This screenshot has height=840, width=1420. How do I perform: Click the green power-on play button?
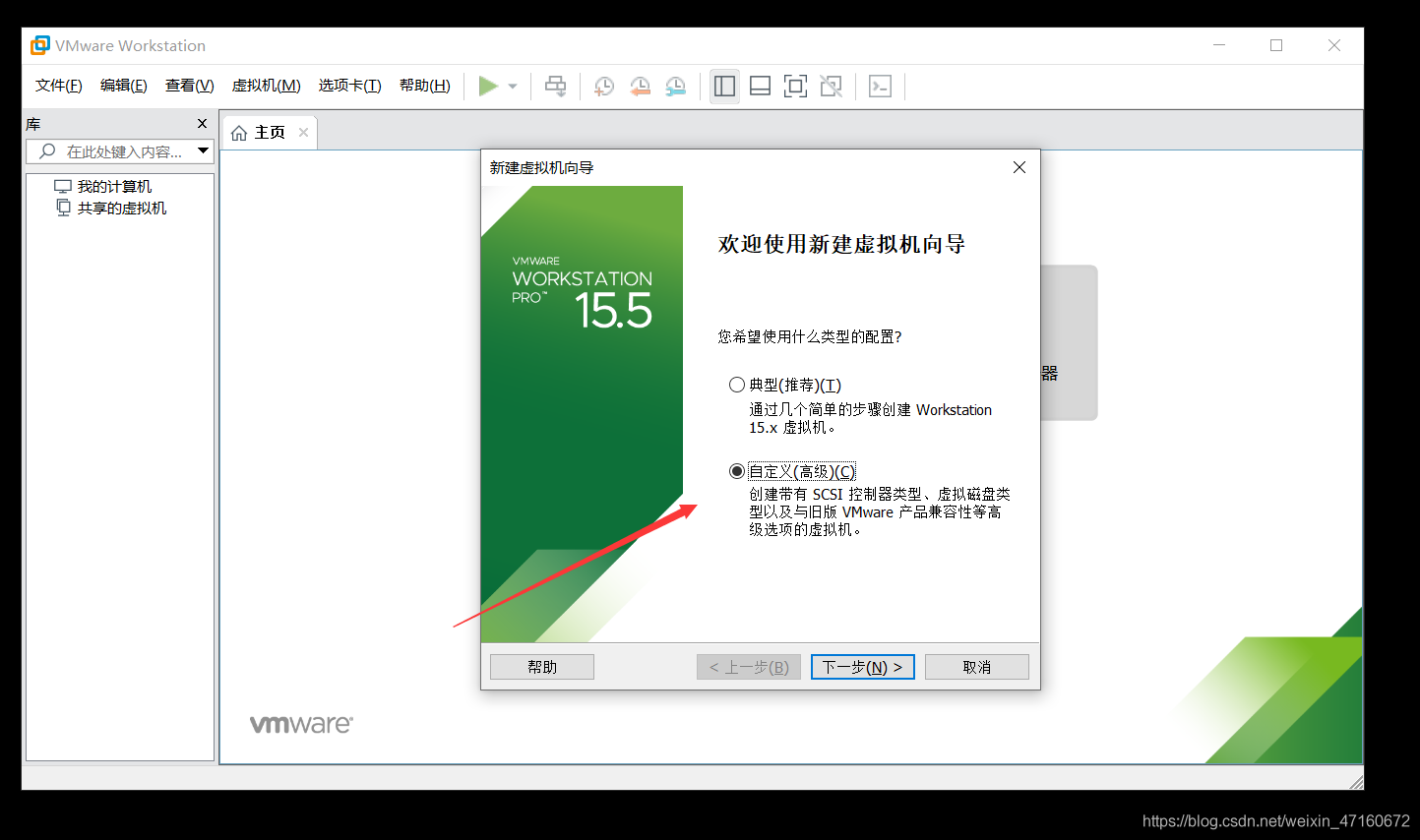point(488,87)
